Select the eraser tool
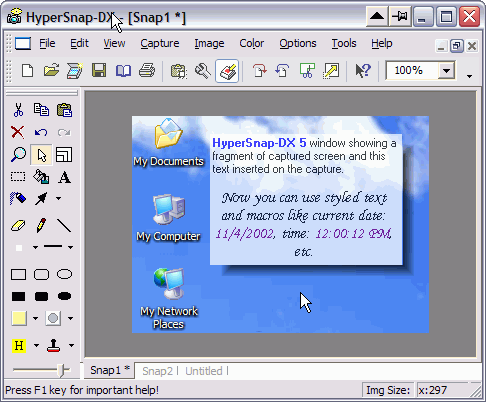This screenshot has height=402, width=486. 18,226
